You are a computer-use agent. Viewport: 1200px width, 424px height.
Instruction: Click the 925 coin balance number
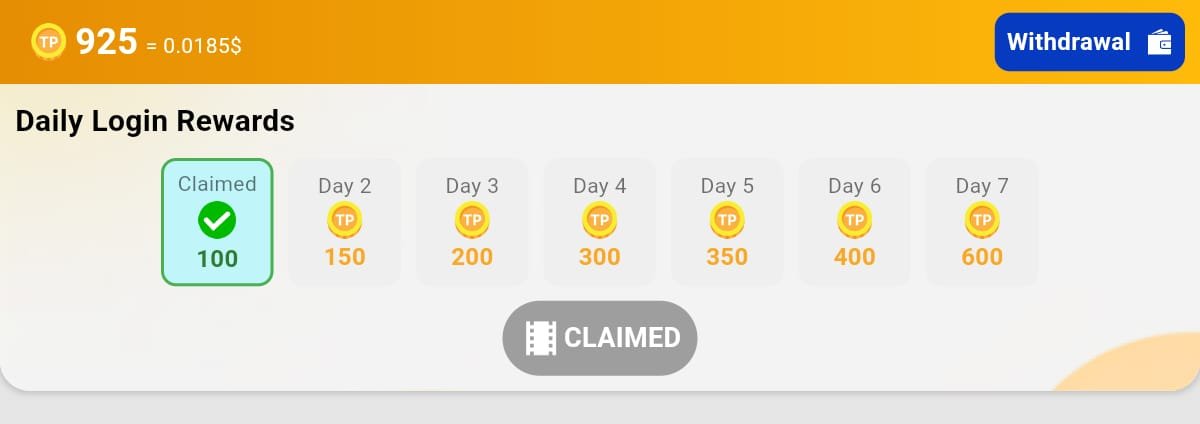pos(106,42)
